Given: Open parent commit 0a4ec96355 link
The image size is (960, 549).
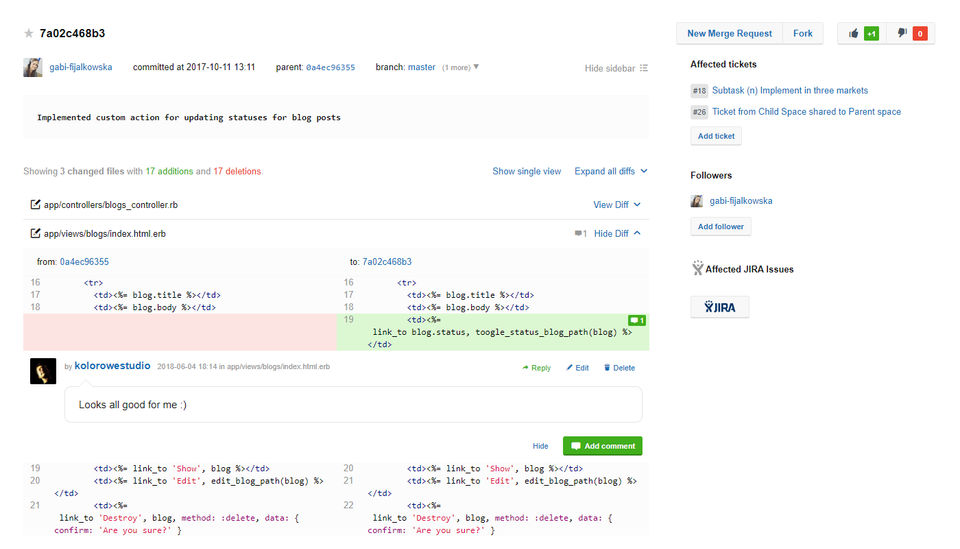Looking at the screenshot, I should point(330,68).
